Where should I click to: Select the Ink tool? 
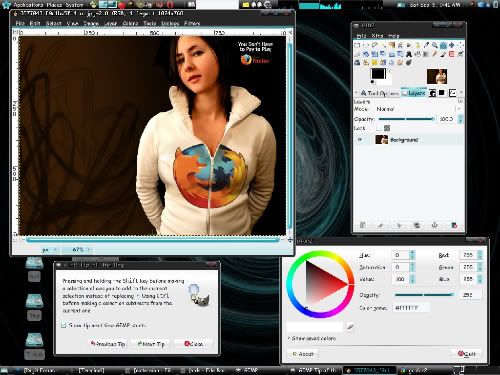(x=357, y=62)
